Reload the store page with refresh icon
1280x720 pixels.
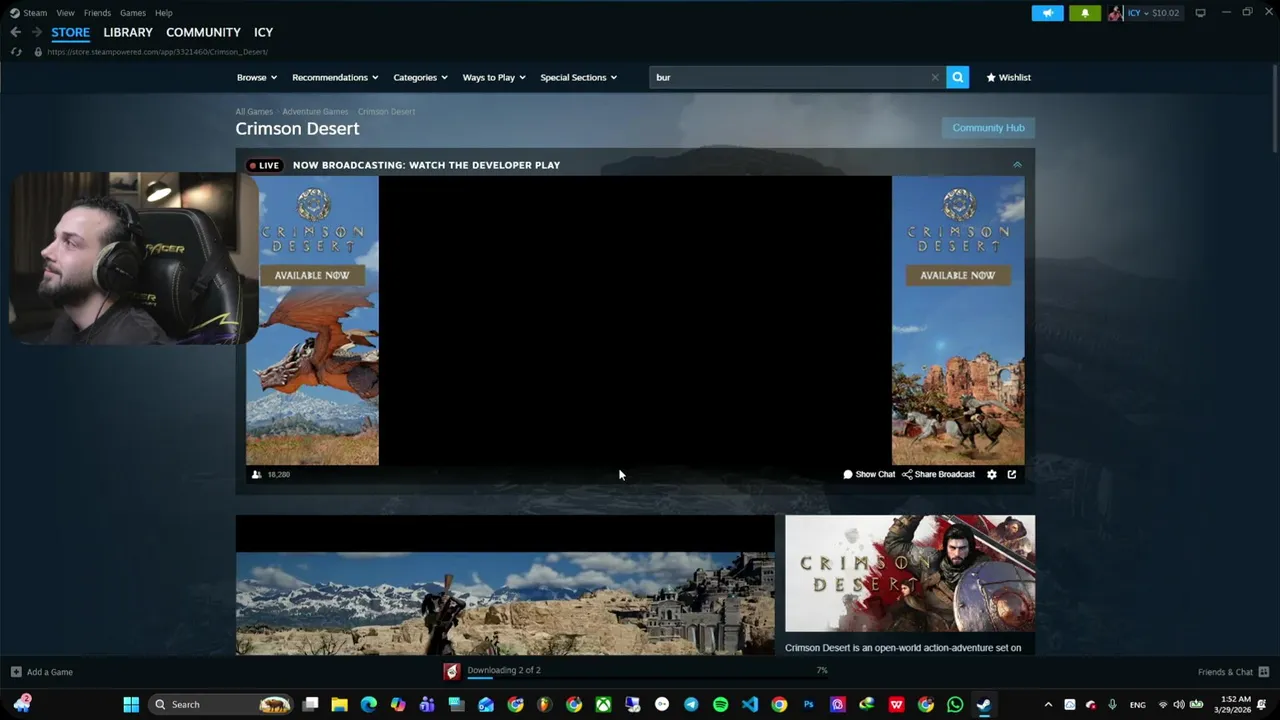17,51
